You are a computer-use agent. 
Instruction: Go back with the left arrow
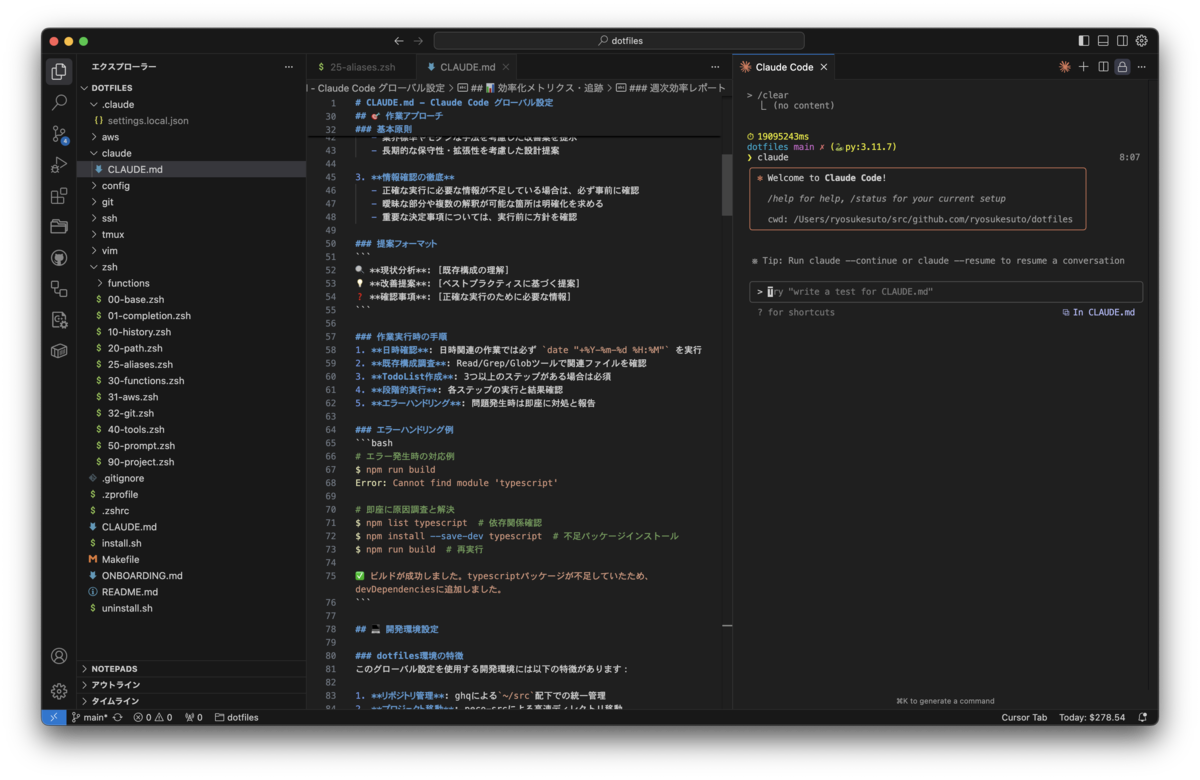399,41
